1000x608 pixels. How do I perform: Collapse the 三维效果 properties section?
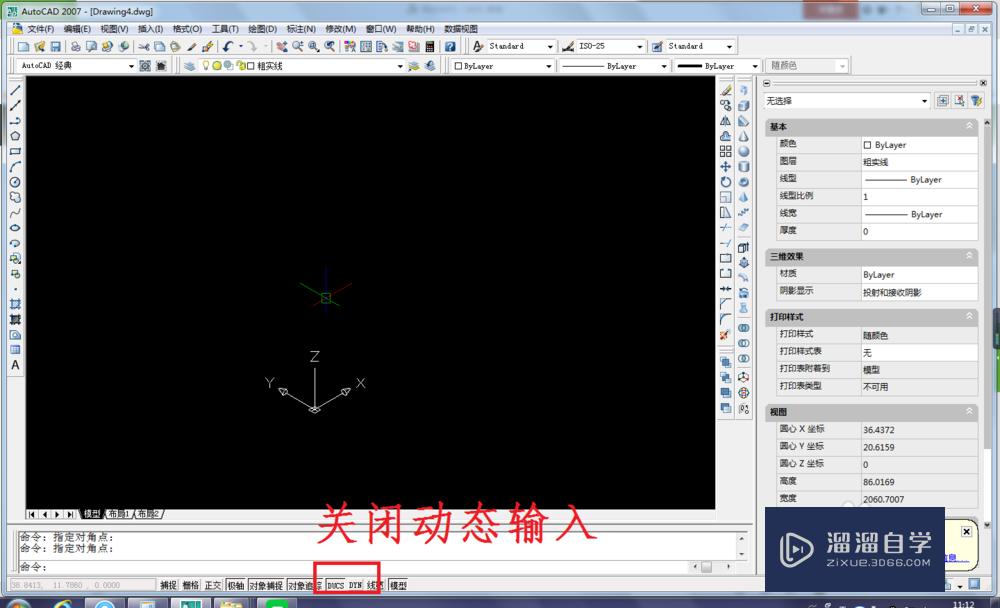coord(969,257)
